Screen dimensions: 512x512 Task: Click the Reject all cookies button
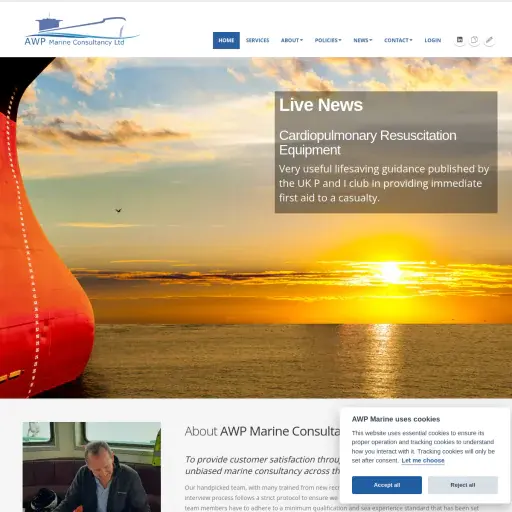coord(463,485)
